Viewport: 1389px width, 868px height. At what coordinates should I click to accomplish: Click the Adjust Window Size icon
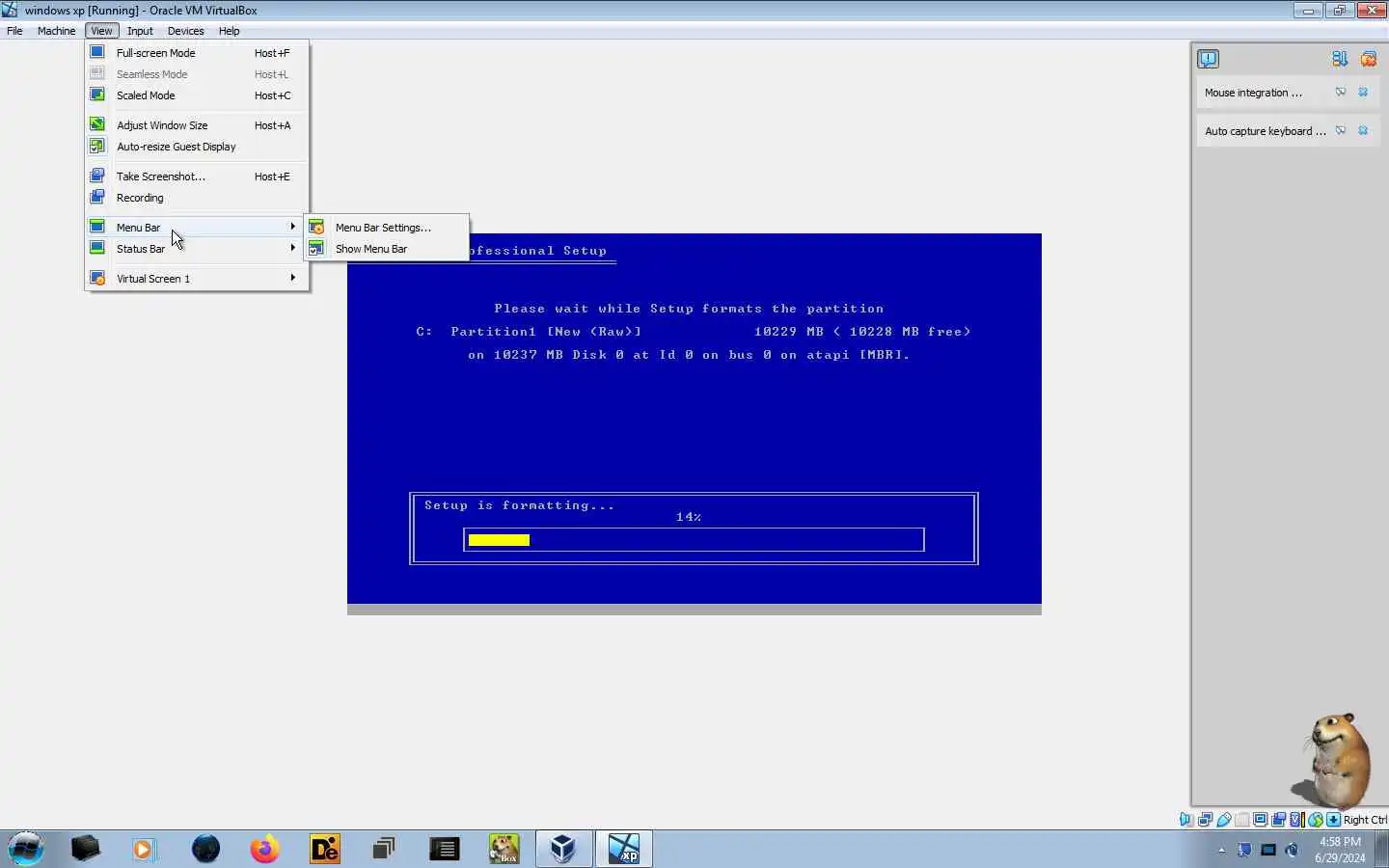tap(97, 124)
